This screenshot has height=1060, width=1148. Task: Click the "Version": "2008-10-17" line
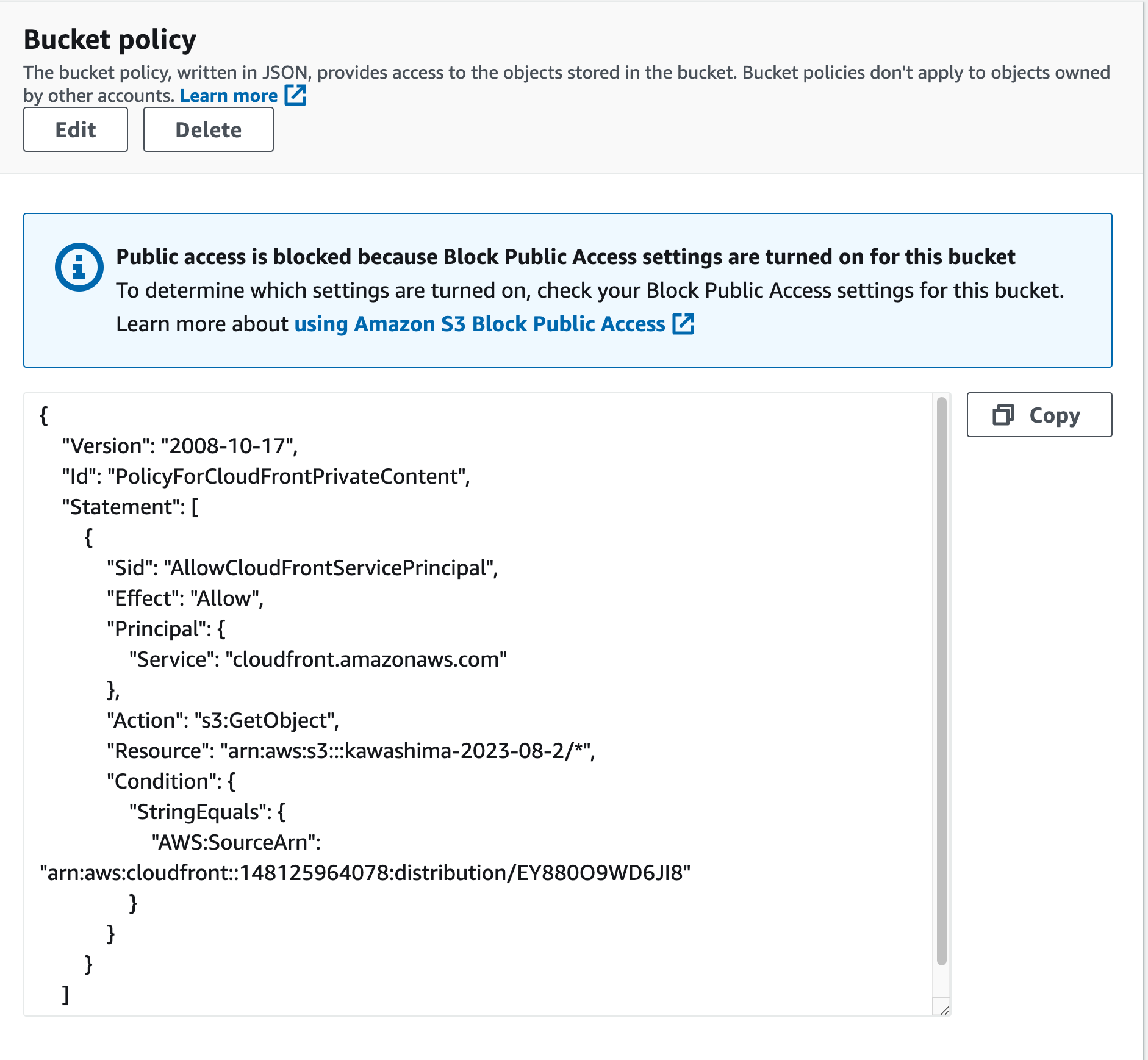pos(180,446)
